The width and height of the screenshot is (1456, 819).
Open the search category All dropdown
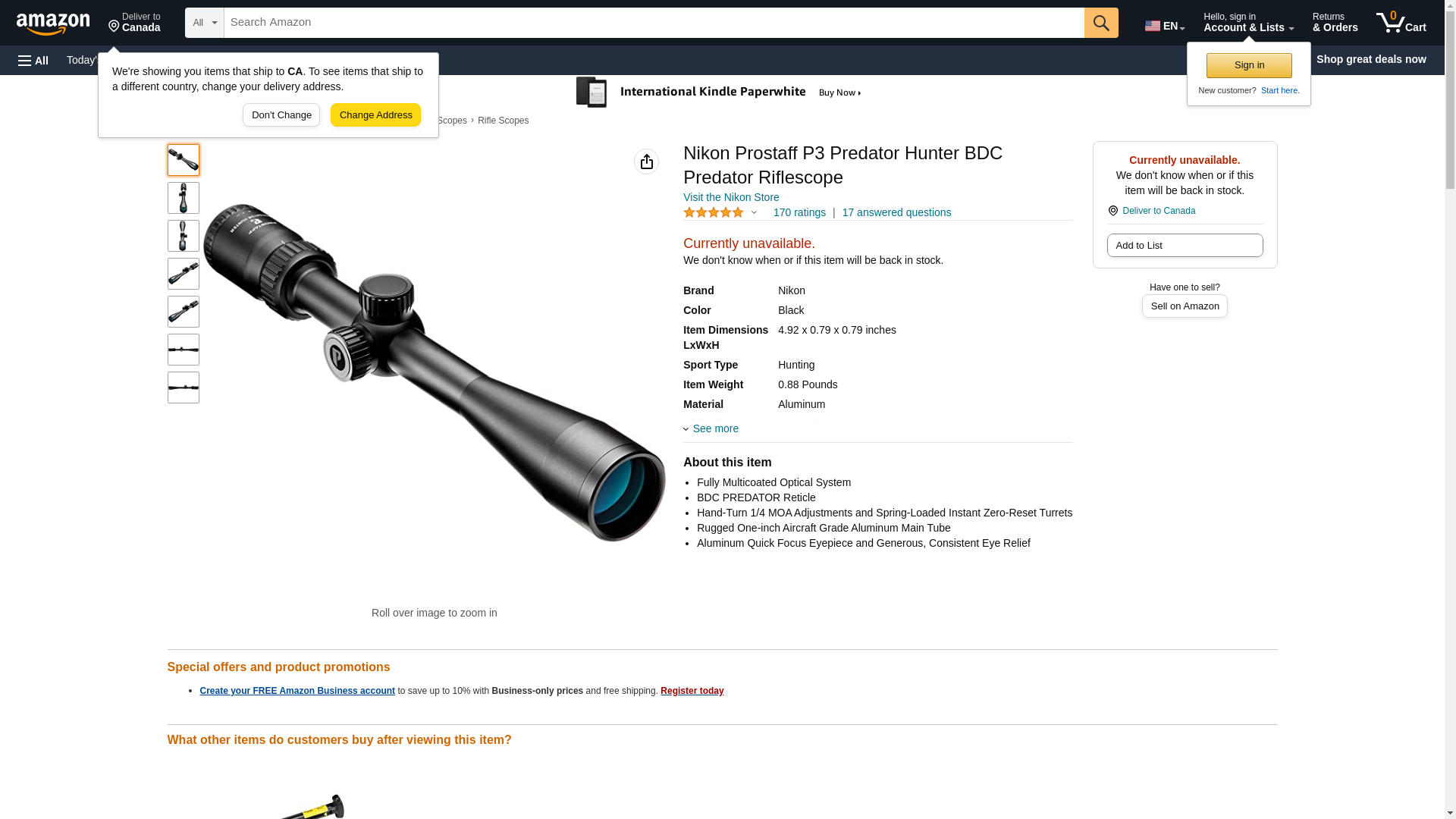[204, 23]
